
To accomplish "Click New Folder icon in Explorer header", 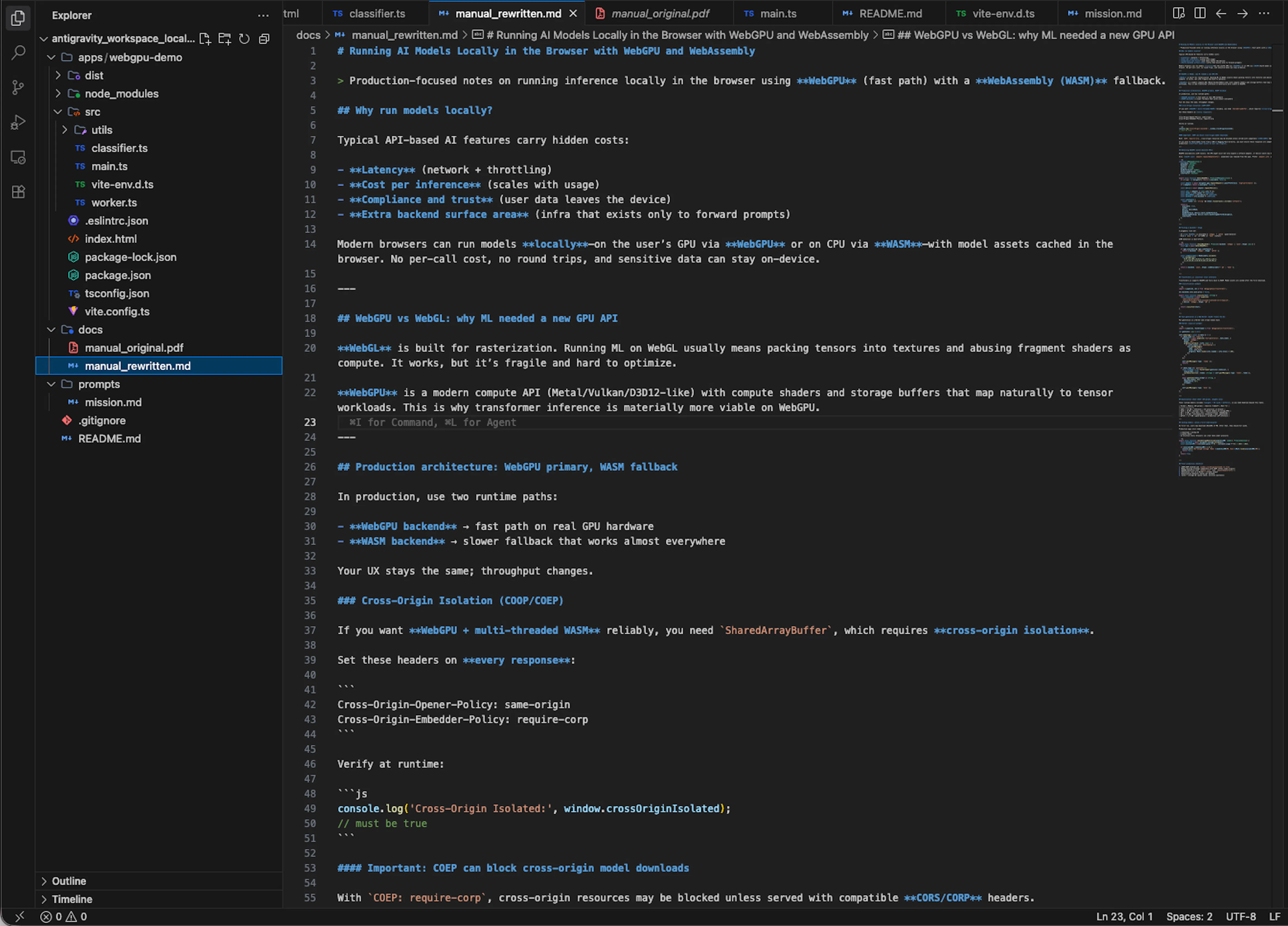I will click(x=225, y=39).
